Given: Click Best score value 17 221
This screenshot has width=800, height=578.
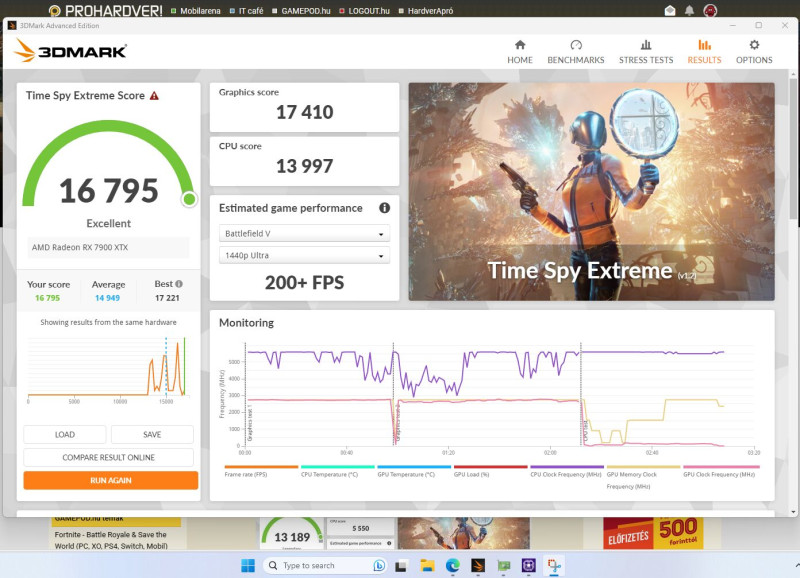Looking at the screenshot, I should coord(167,298).
